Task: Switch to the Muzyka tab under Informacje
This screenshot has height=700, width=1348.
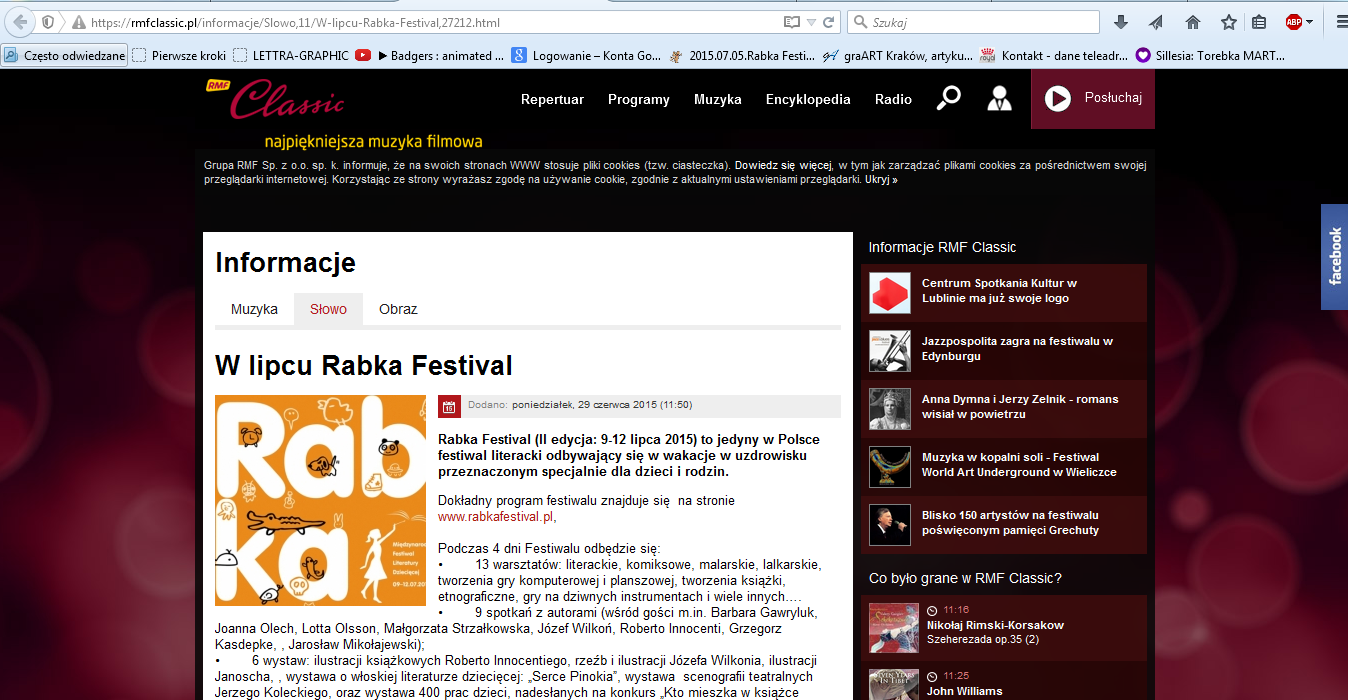Action: coord(254,309)
